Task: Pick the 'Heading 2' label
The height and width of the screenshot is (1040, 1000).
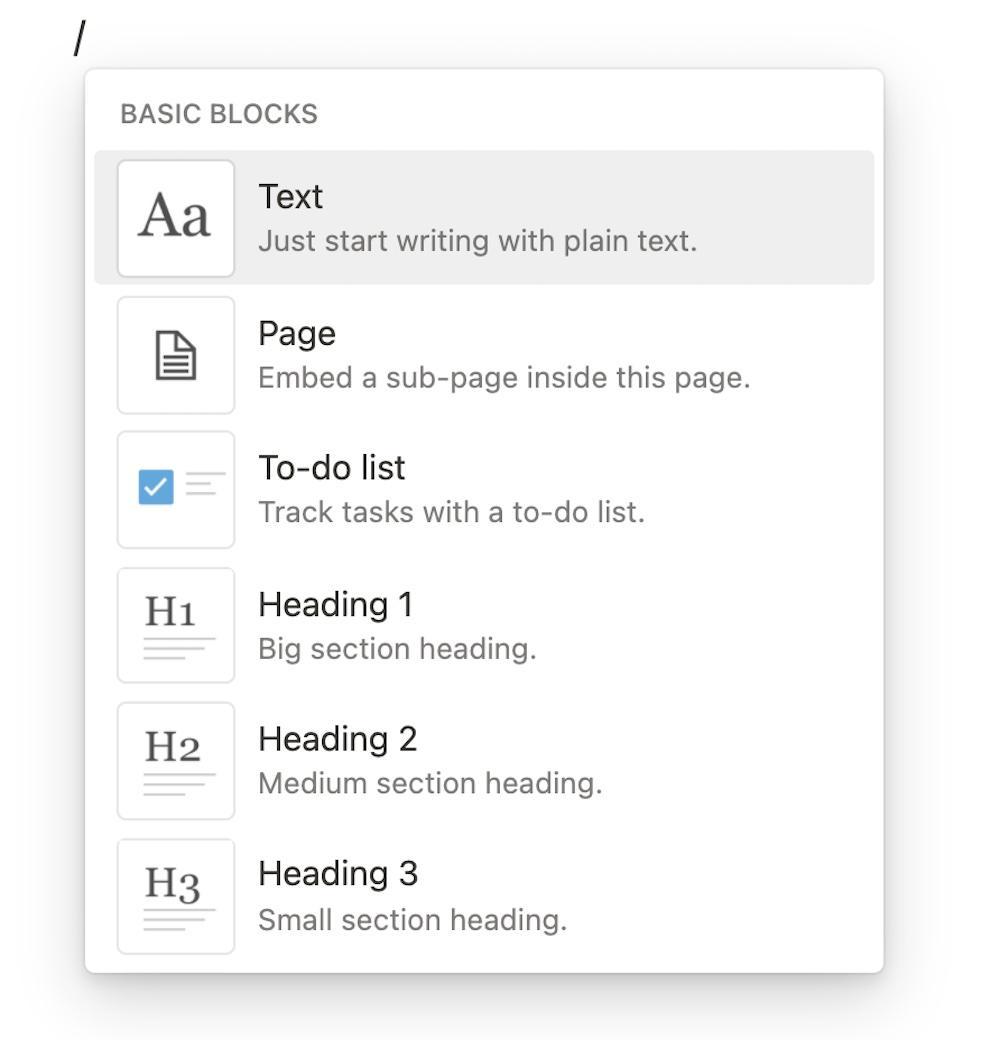Action: click(x=337, y=739)
